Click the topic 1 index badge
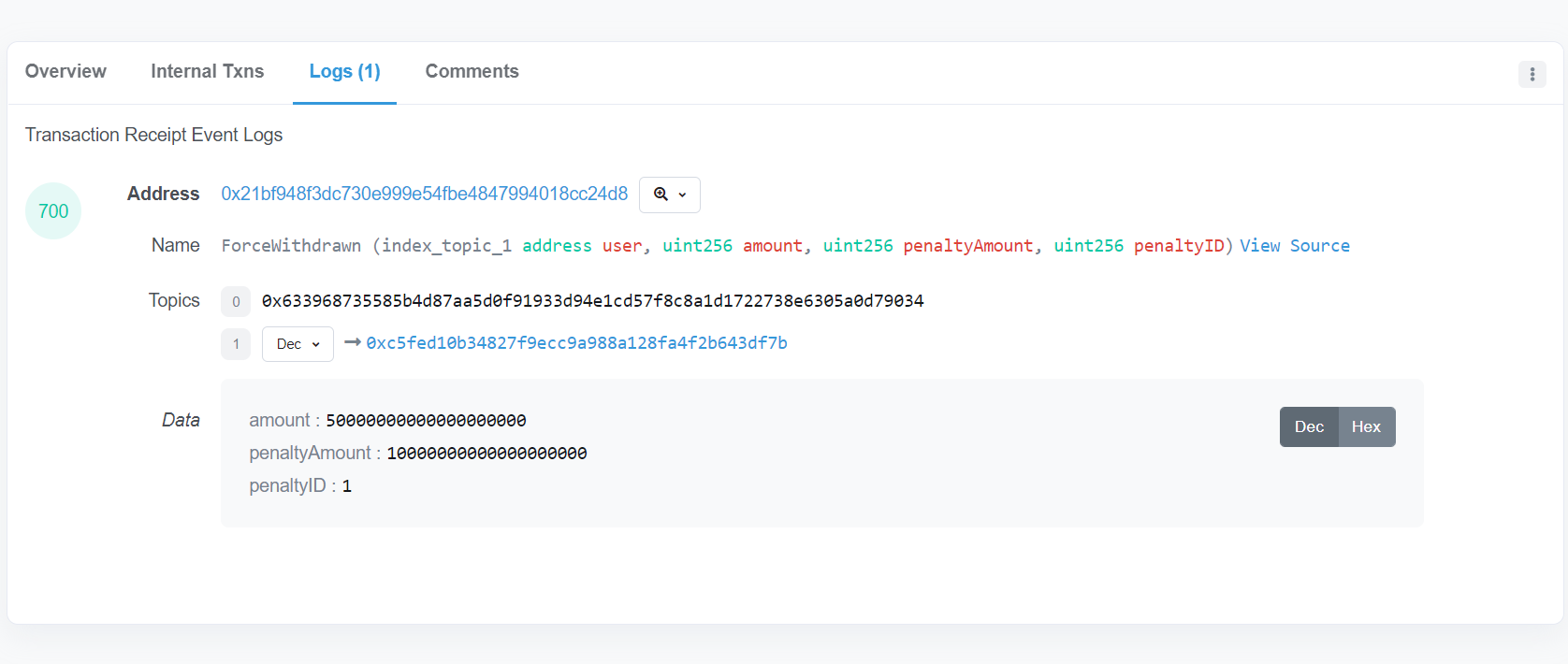This screenshot has width=1568, height=664. click(236, 344)
